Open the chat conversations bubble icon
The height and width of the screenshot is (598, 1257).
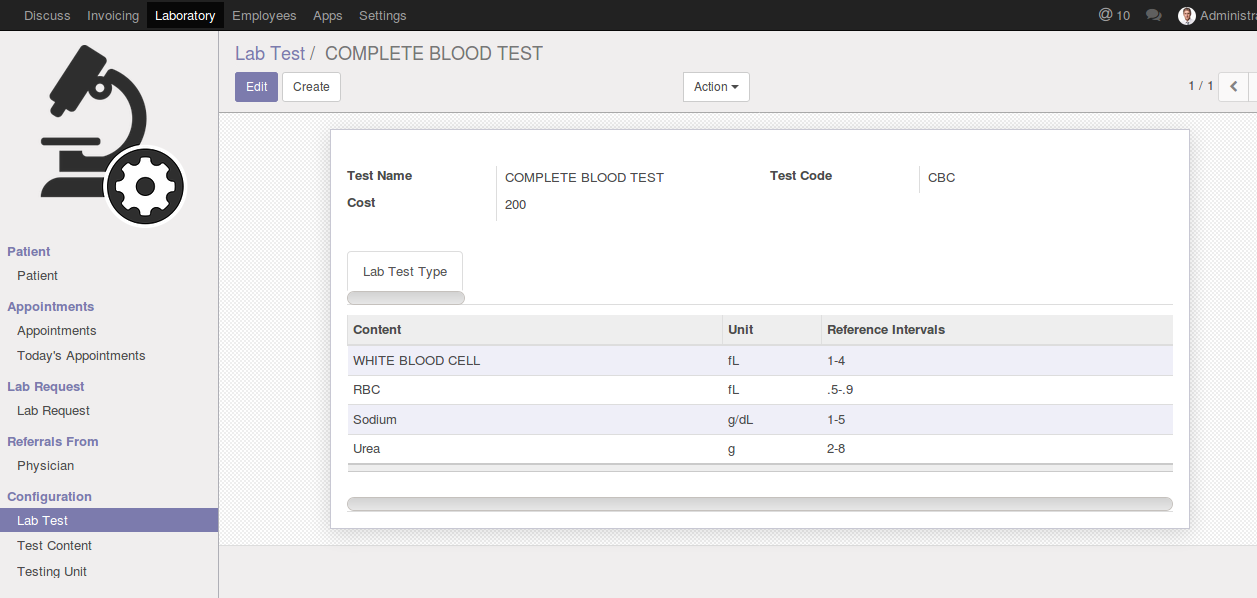(1154, 15)
